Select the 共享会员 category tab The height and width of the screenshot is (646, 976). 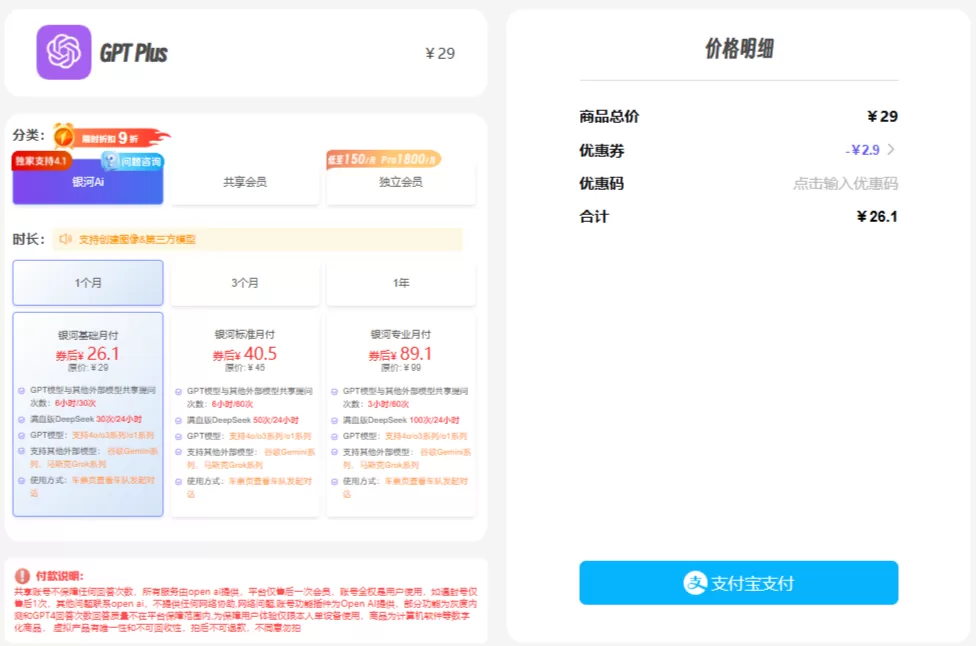[245, 182]
